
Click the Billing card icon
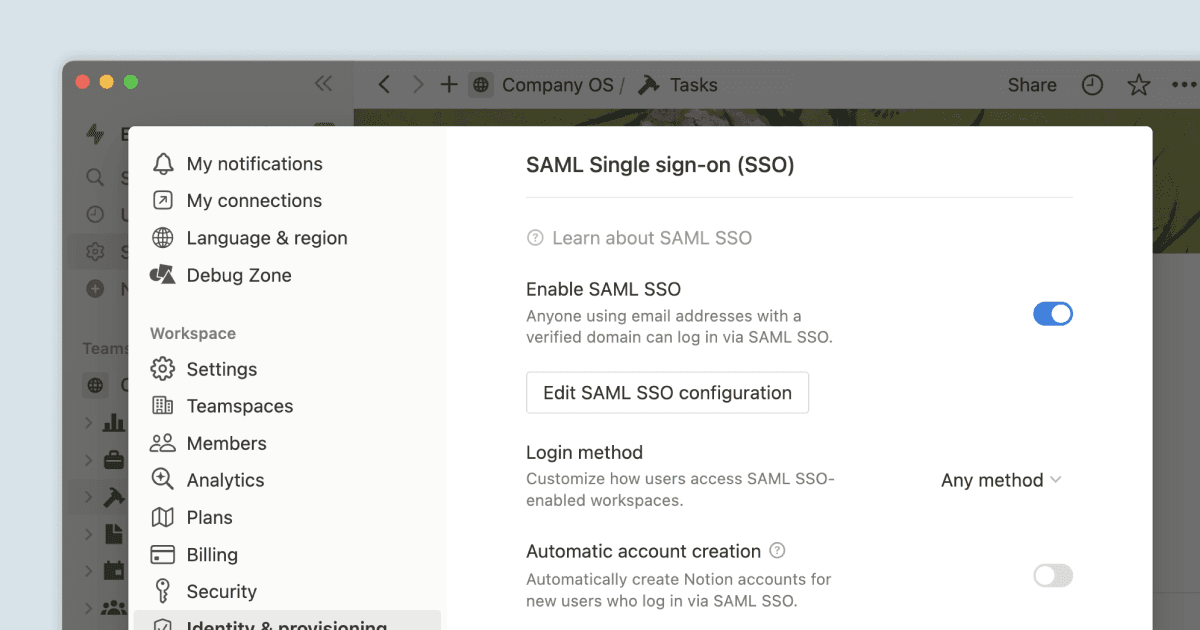[x=163, y=554]
